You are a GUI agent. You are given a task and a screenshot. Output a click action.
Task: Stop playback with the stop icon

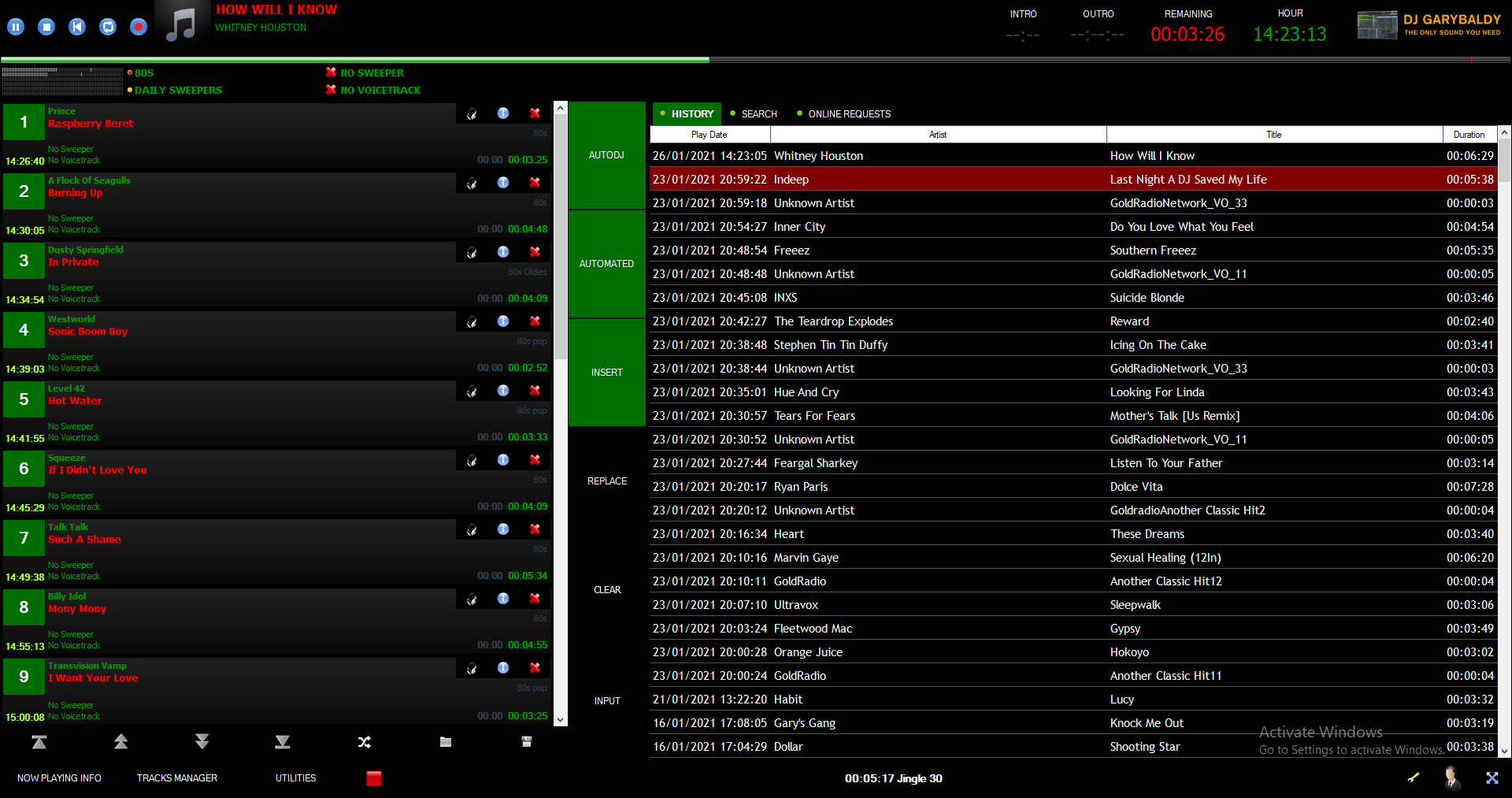[x=46, y=26]
